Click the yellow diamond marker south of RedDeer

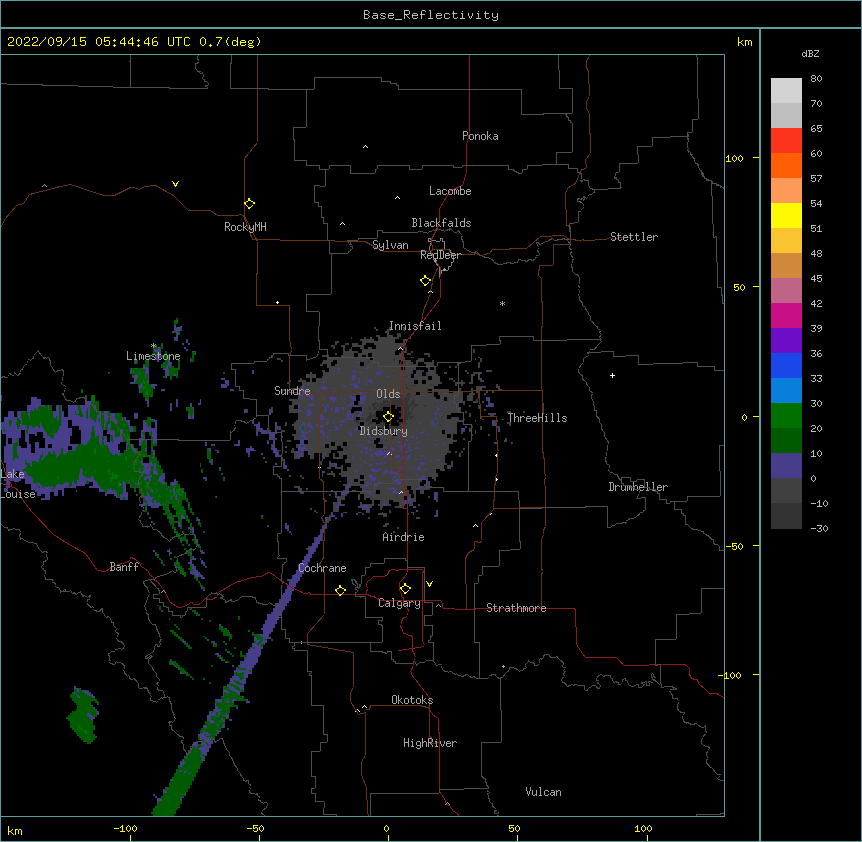click(x=425, y=280)
